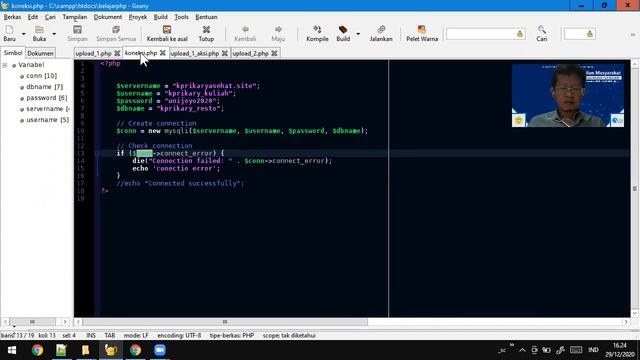The image size is (640, 360).
Task: Close the upload_2.php tab
Action: [x=274, y=53]
